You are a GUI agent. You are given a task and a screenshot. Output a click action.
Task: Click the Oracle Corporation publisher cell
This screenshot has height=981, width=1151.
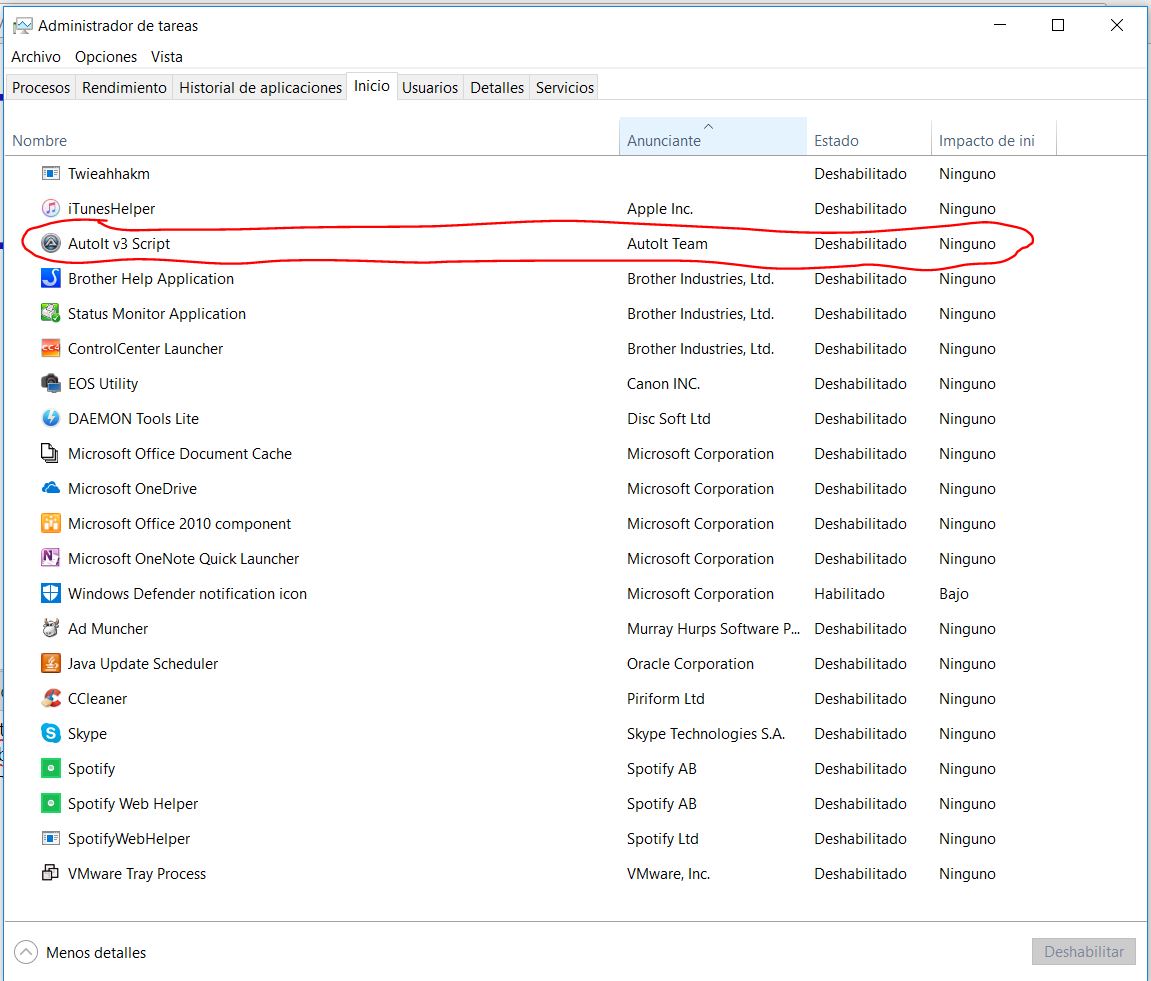[690, 664]
